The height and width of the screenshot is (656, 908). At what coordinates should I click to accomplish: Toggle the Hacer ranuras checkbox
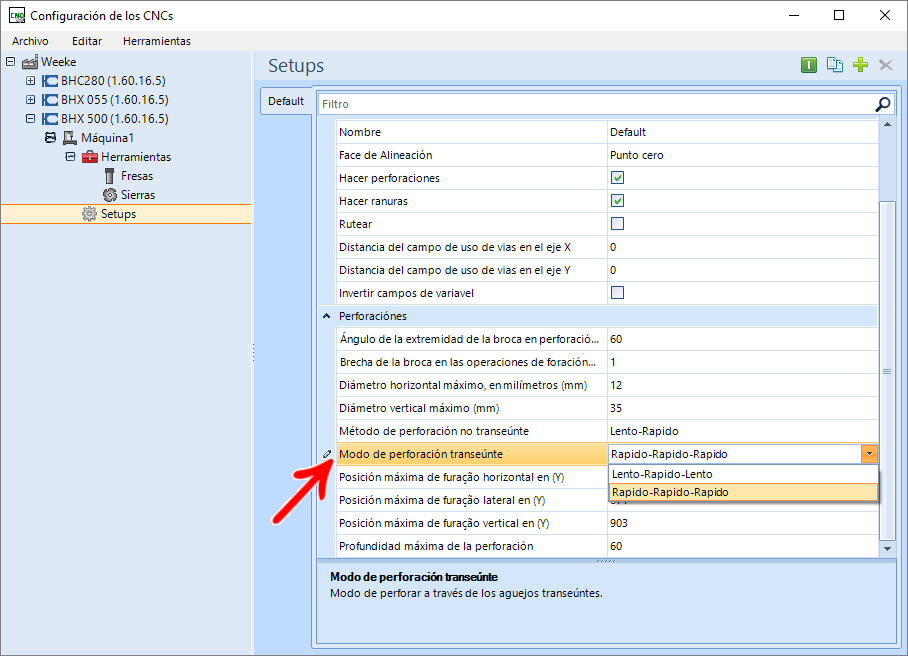(617, 201)
